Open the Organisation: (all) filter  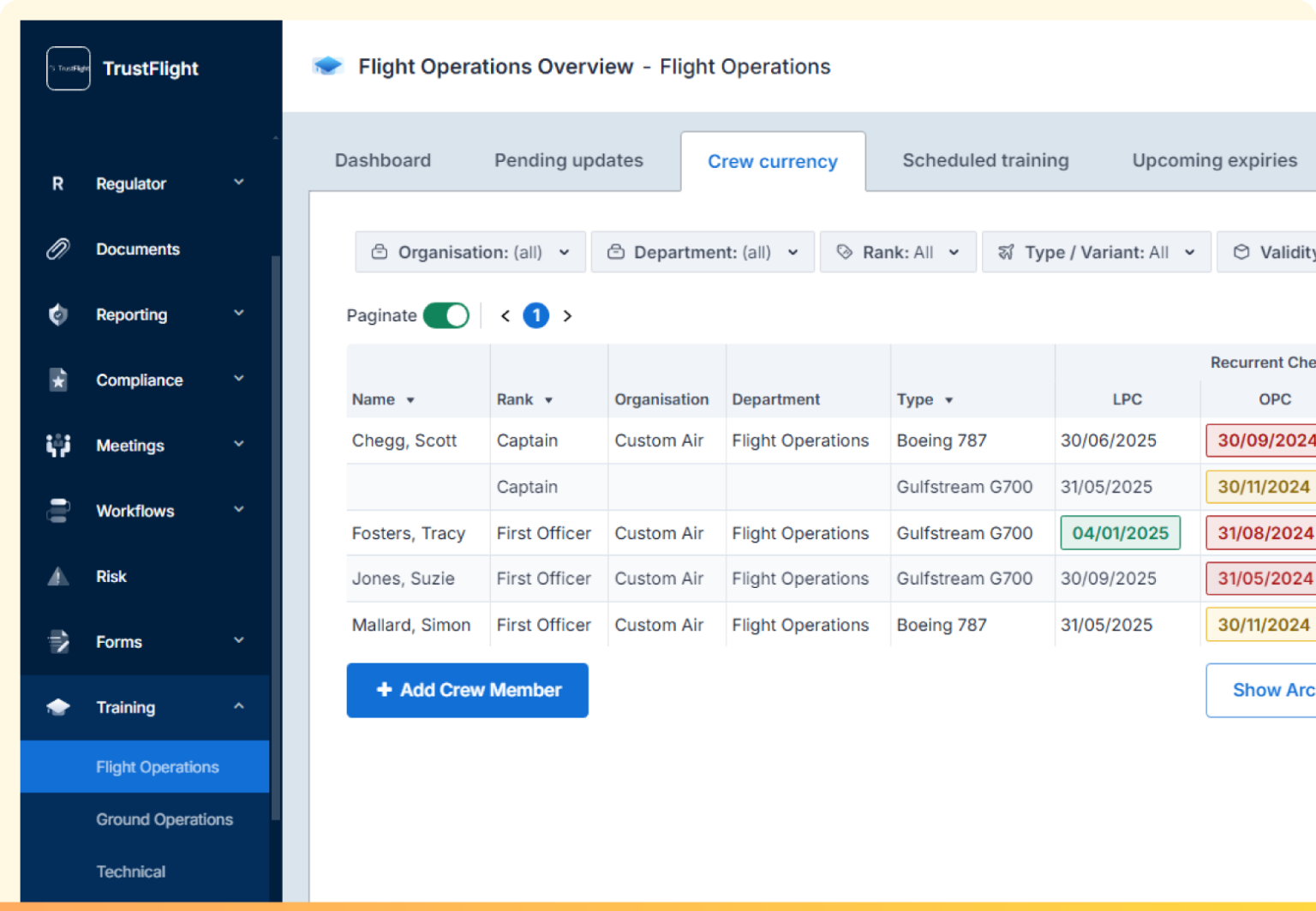(470, 251)
